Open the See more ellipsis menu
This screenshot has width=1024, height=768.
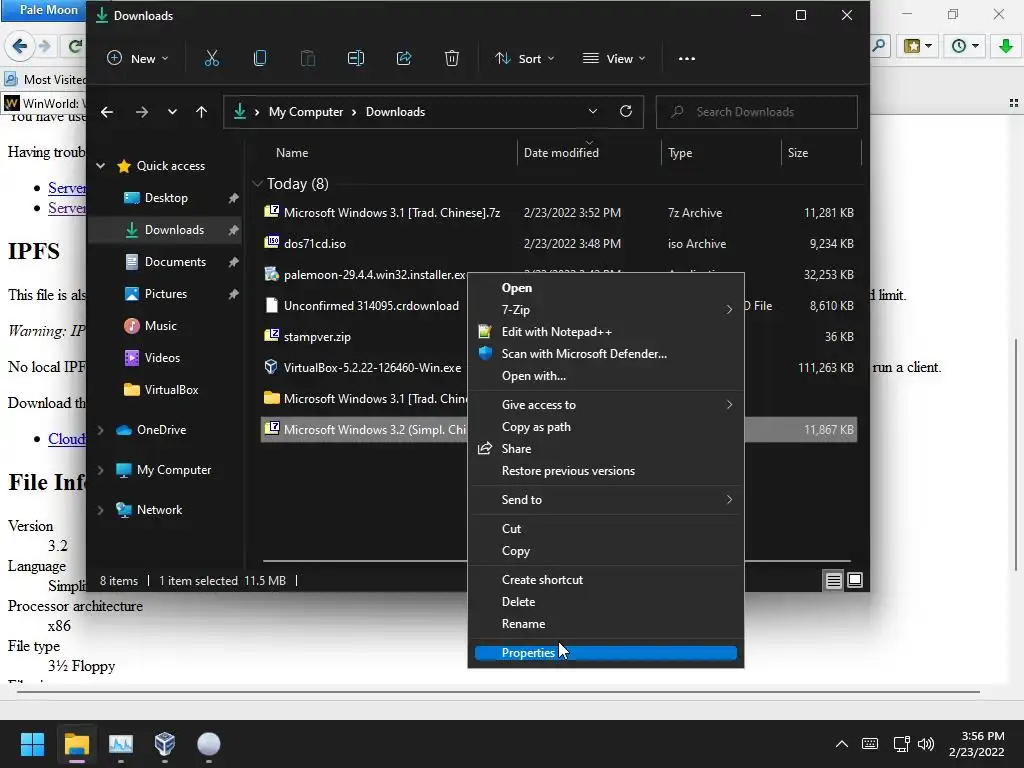(x=686, y=59)
